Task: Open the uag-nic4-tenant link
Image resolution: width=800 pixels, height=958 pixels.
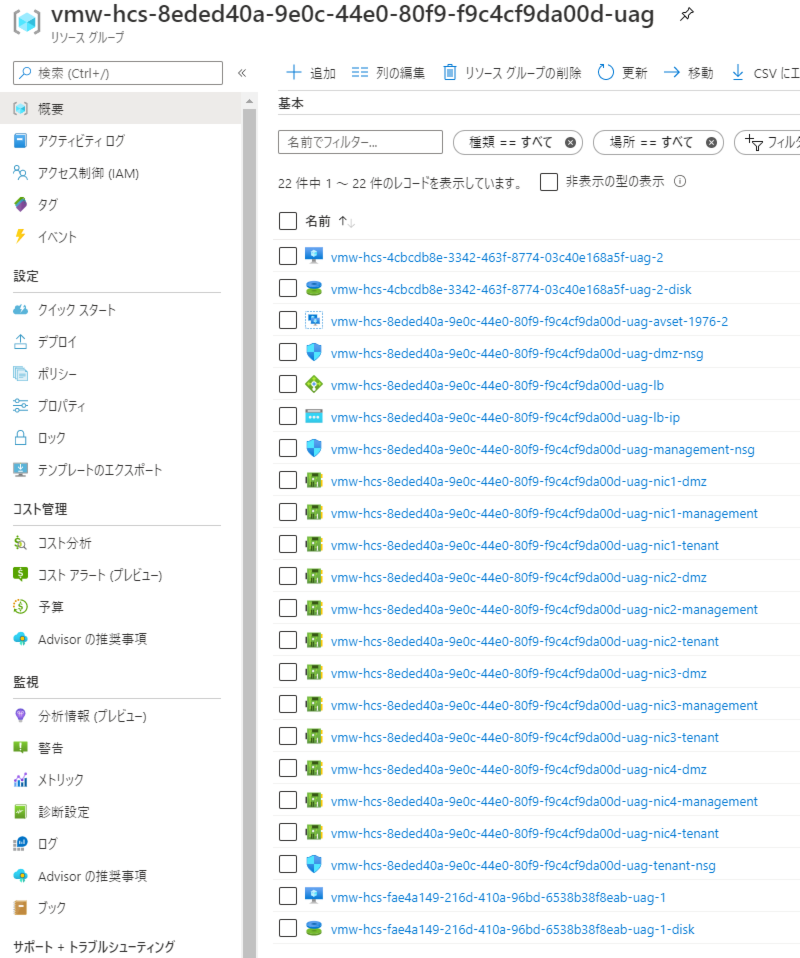Action: point(524,833)
